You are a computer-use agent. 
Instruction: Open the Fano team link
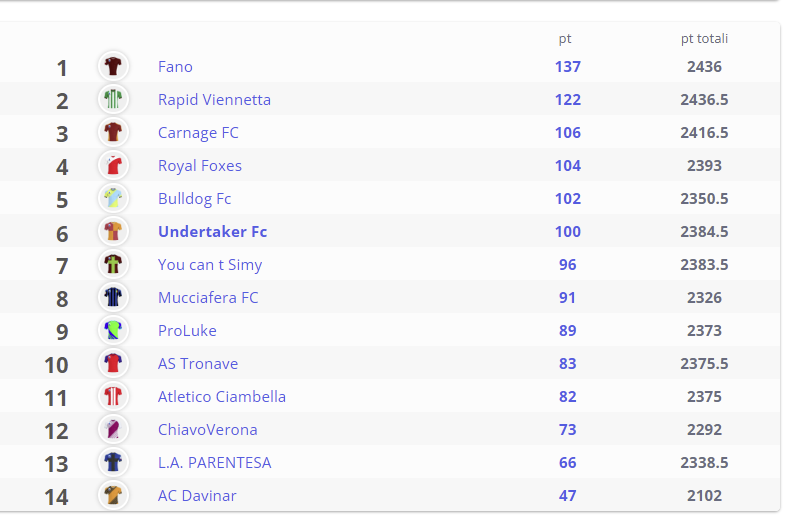(x=175, y=67)
